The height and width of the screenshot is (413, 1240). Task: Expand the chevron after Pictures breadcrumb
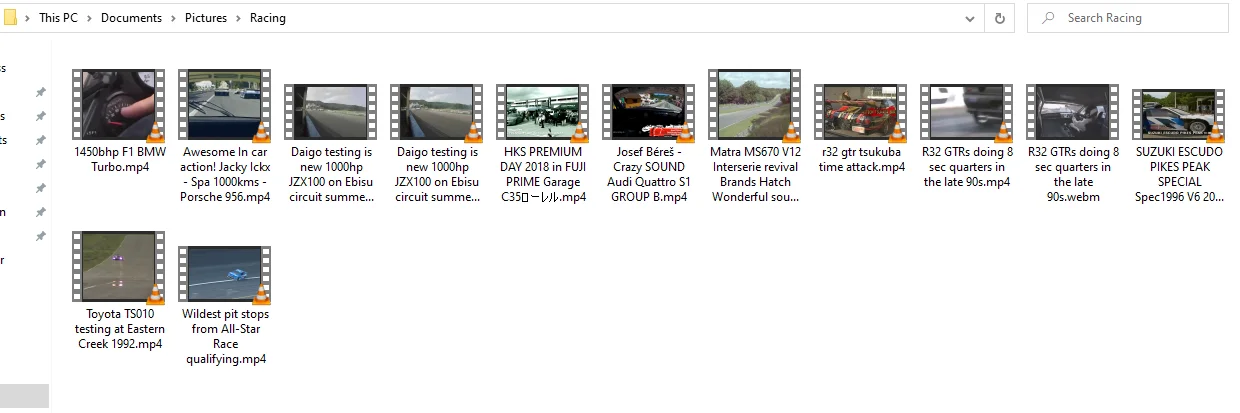[238, 18]
